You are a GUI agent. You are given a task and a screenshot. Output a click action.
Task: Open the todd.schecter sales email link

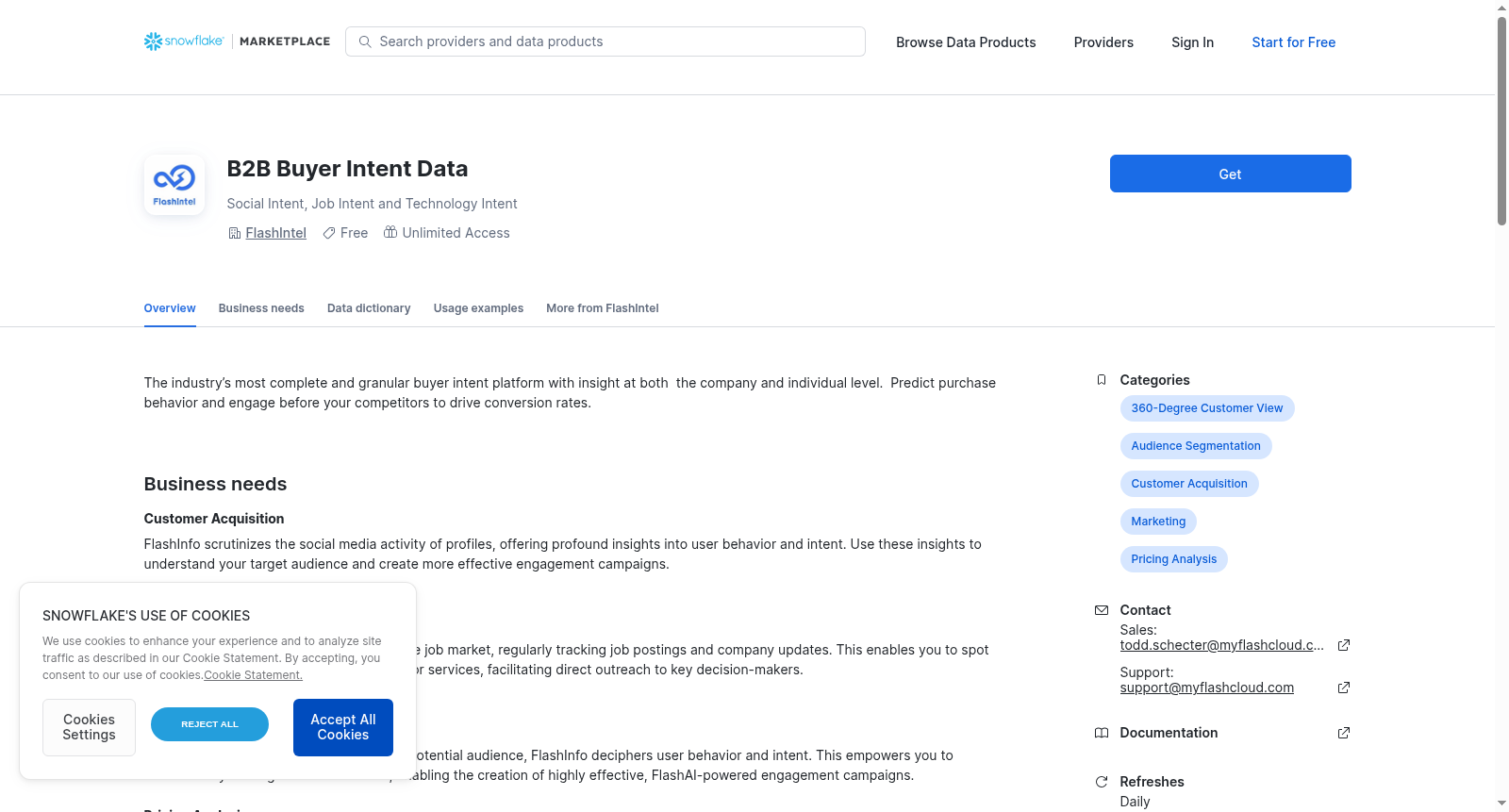[1221, 645]
